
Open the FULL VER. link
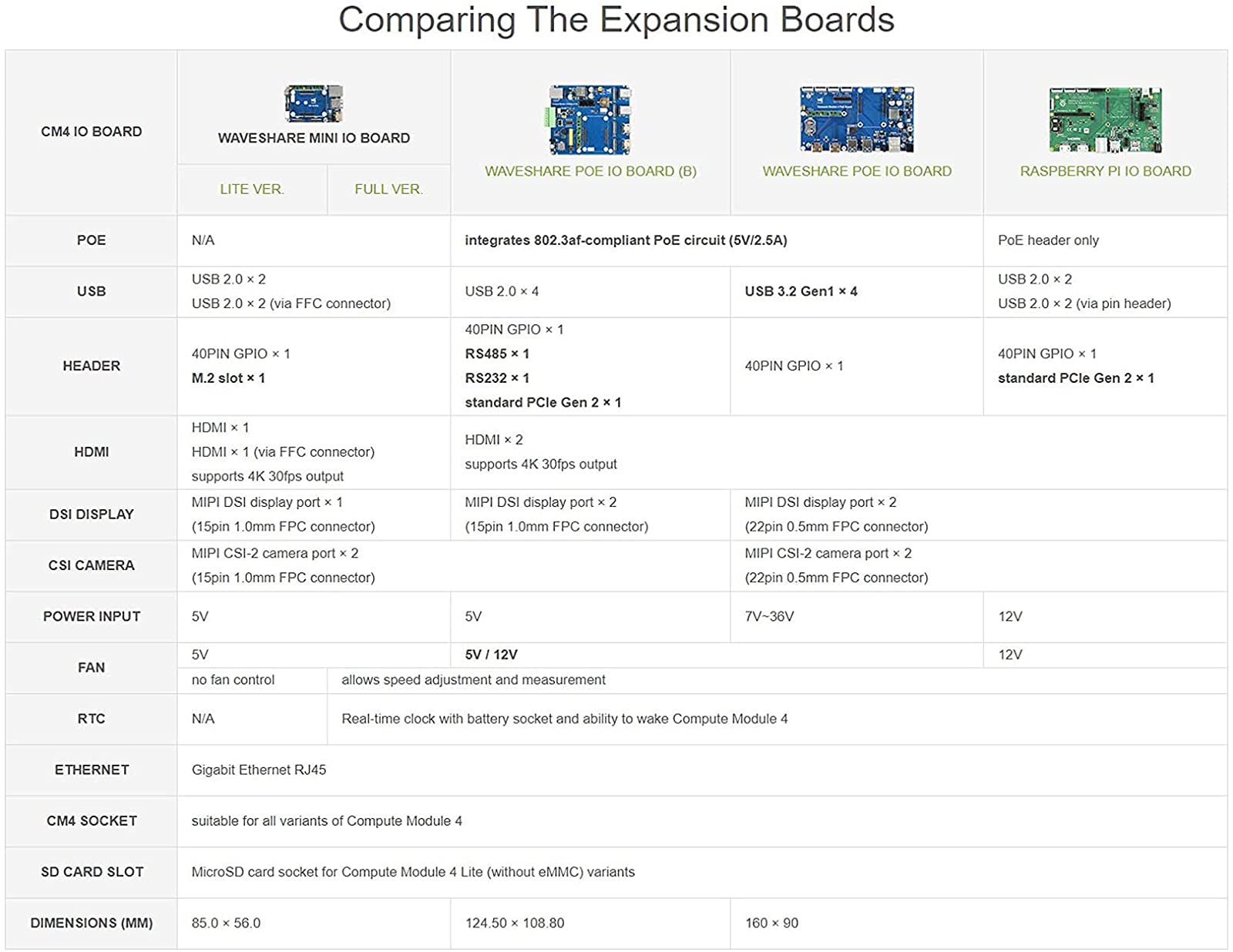[388, 189]
